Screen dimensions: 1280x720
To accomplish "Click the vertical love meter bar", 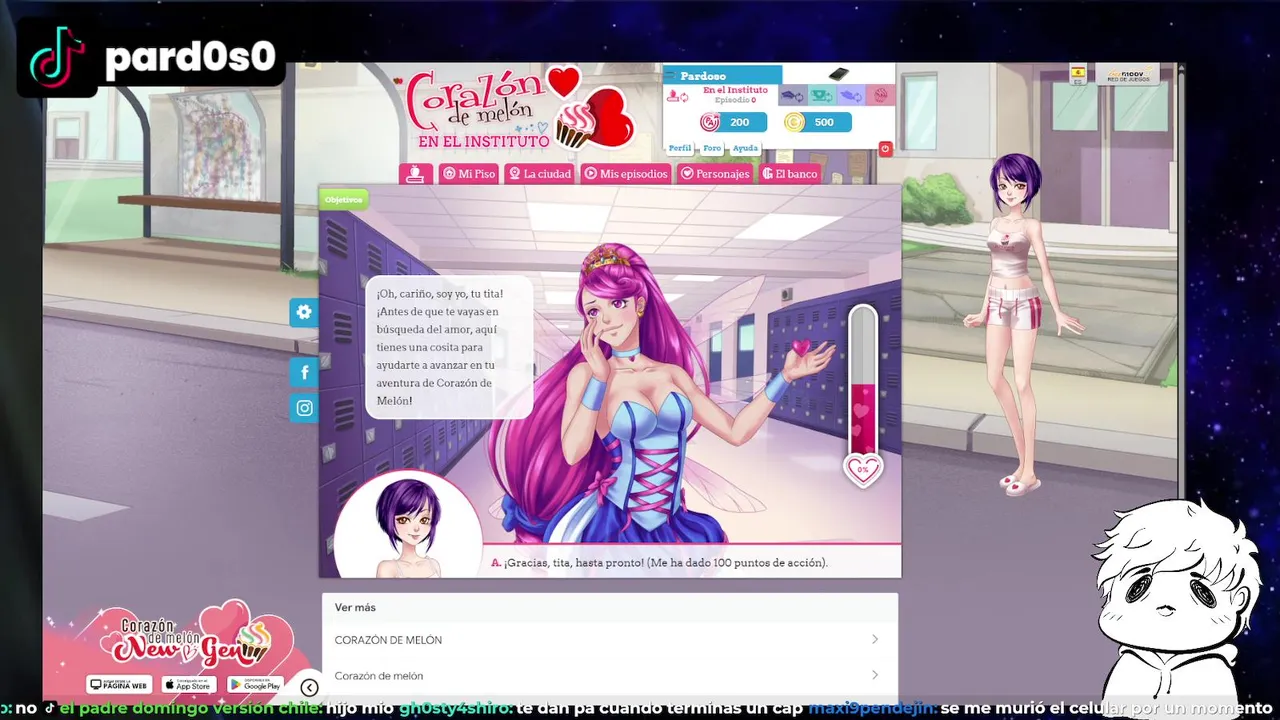I will coord(862,380).
